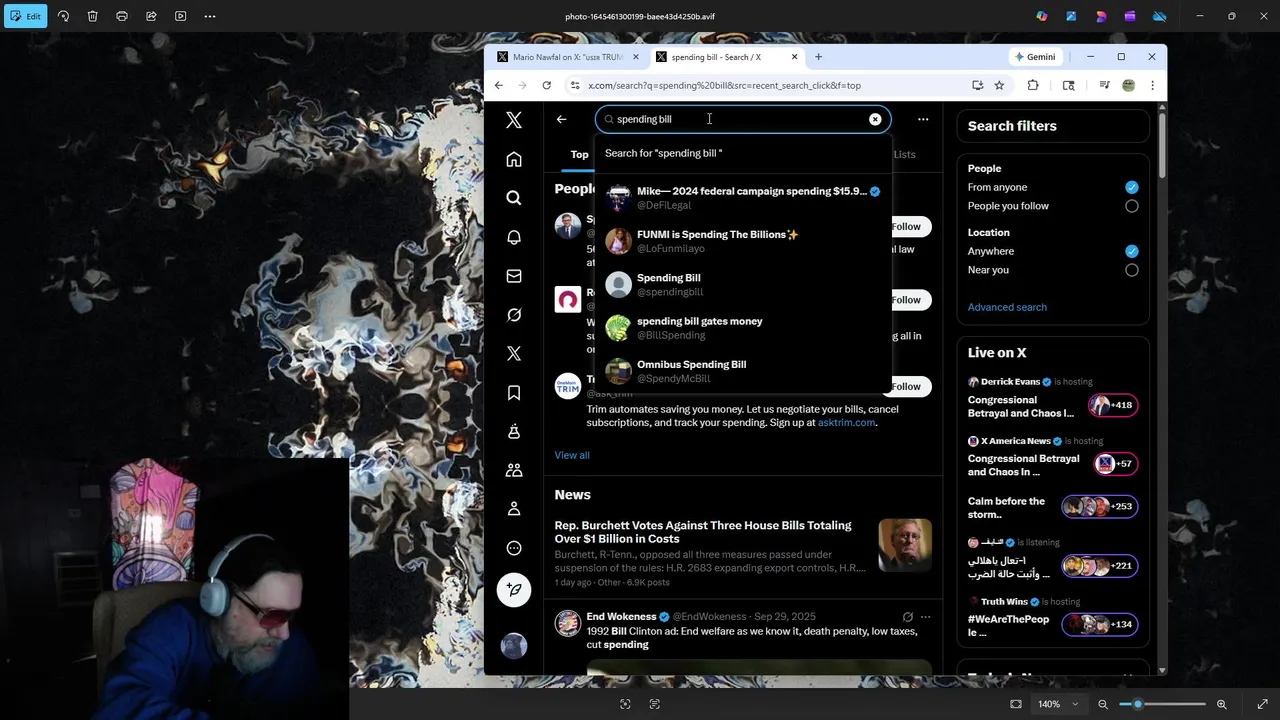This screenshot has height=720, width=1280.
Task: Click the X logo in the sidebar
Action: pos(513,120)
